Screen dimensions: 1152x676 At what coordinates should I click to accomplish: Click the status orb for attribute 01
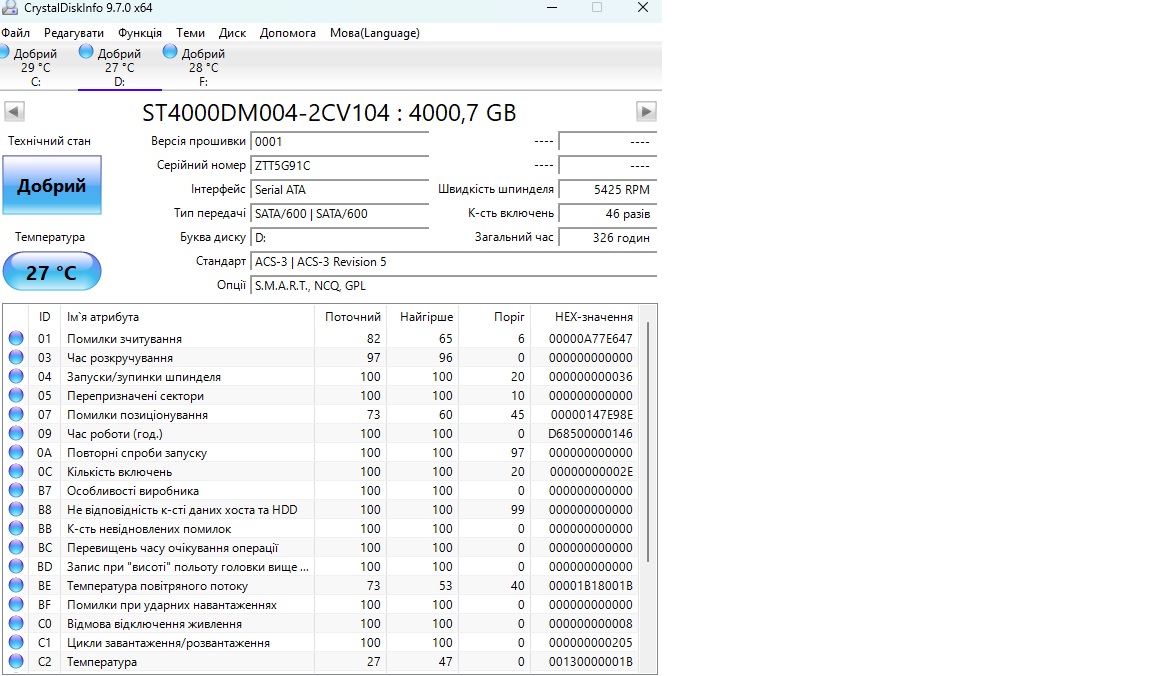coord(16,339)
